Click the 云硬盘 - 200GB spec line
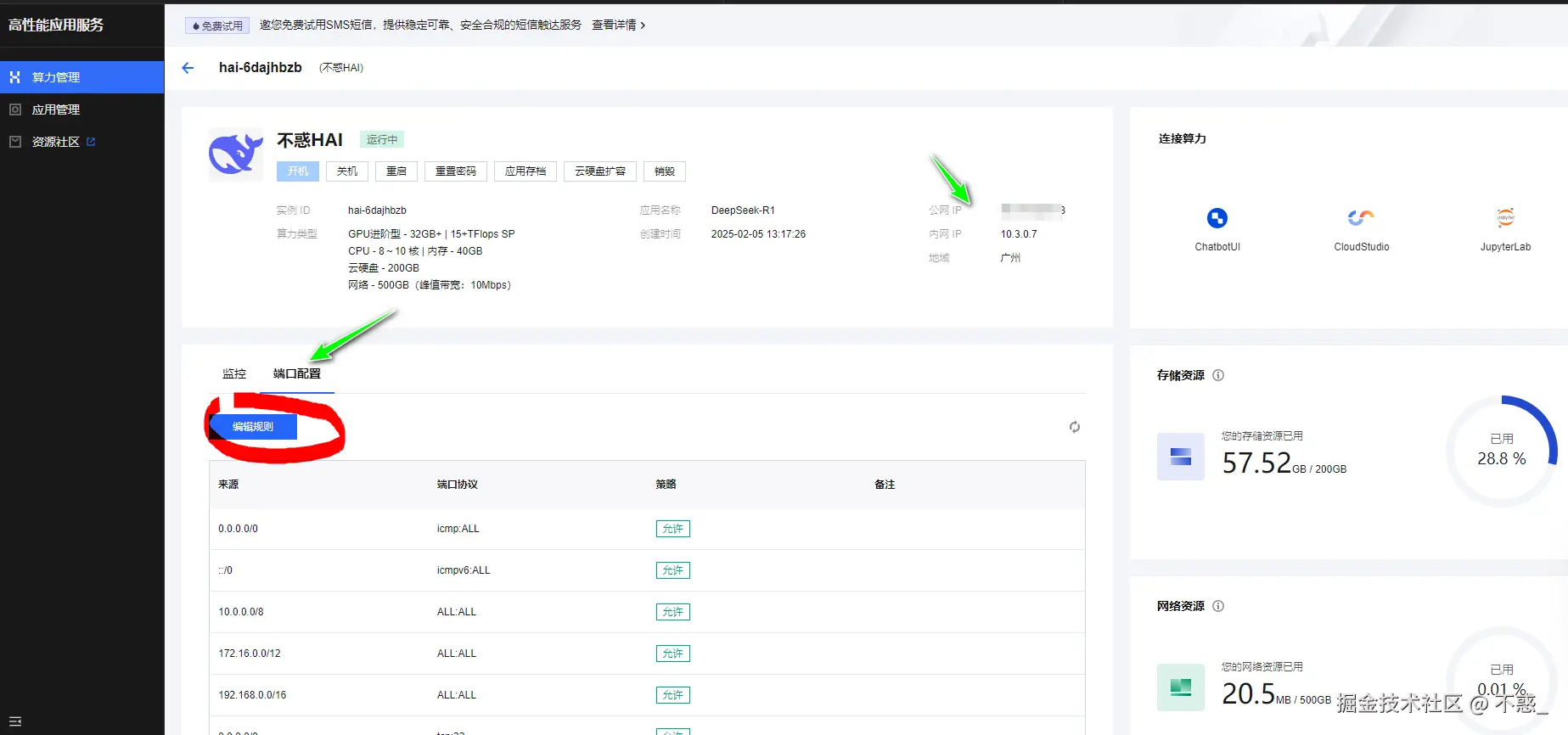 click(384, 268)
